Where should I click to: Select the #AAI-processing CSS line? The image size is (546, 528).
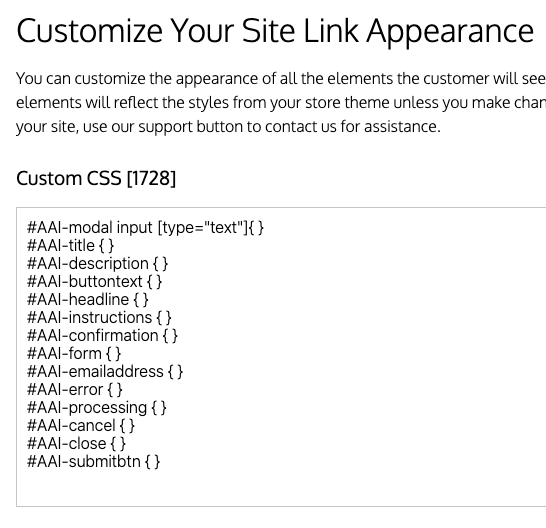click(x=97, y=408)
